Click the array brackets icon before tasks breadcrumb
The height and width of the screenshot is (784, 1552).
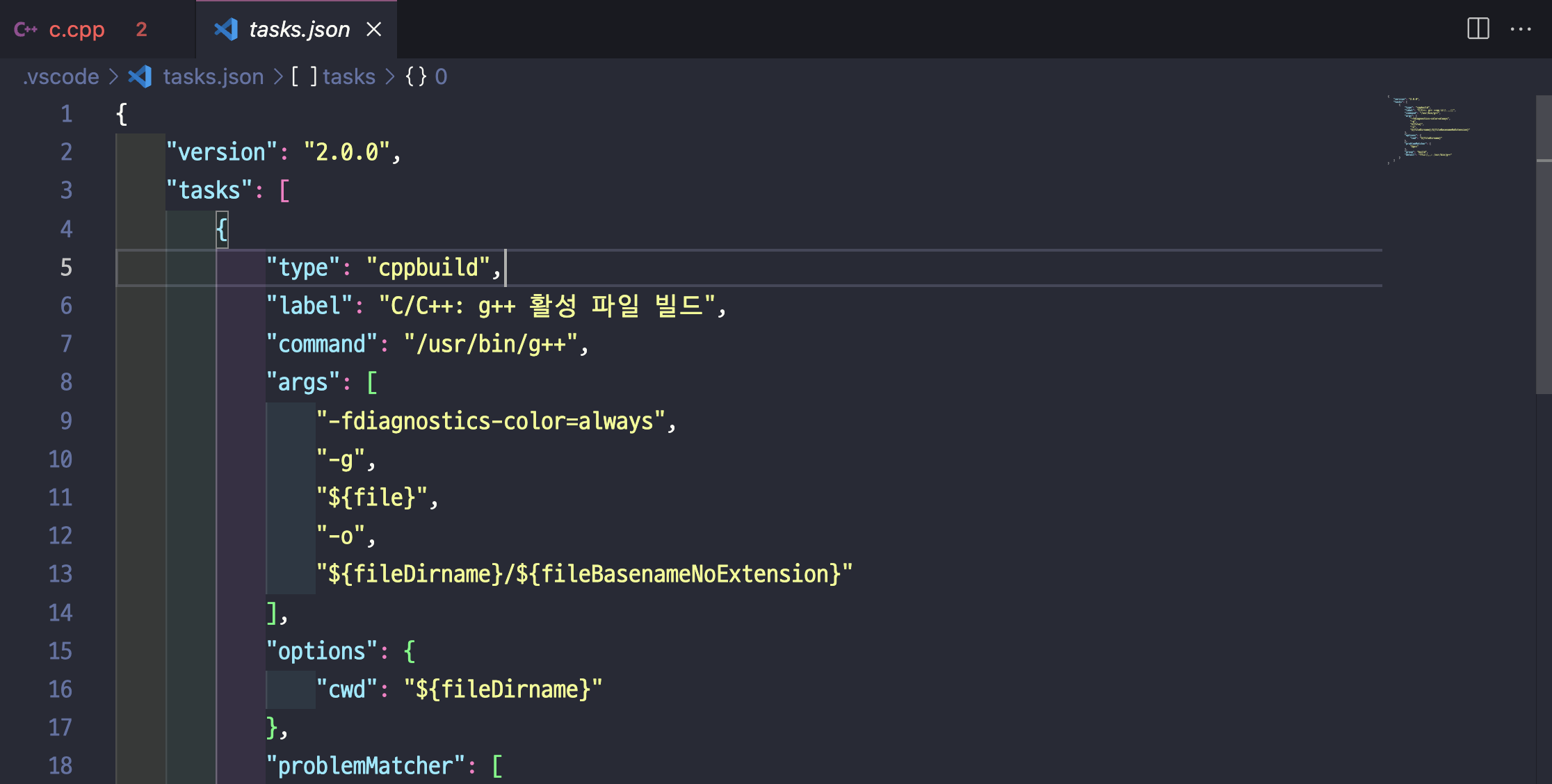(304, 76)
